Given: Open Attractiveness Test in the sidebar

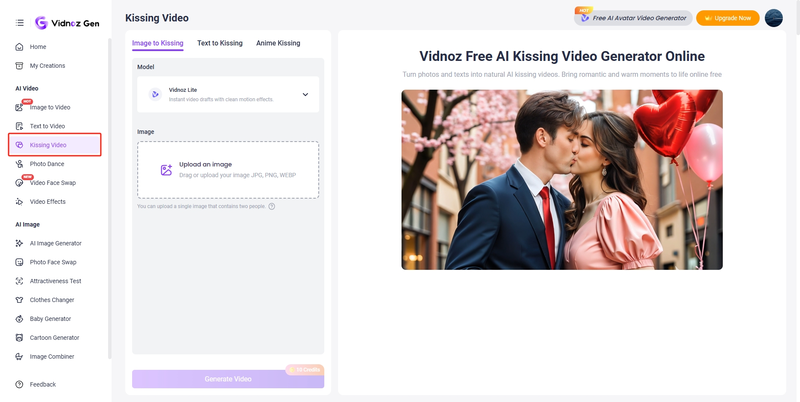Looking at the screenshot, I should pyautogui.click(x=55, y=281).
